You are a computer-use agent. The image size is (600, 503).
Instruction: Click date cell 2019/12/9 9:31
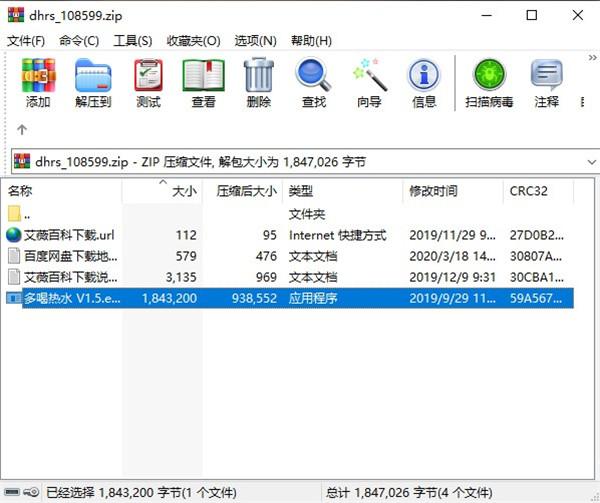[x=452, y=277]
